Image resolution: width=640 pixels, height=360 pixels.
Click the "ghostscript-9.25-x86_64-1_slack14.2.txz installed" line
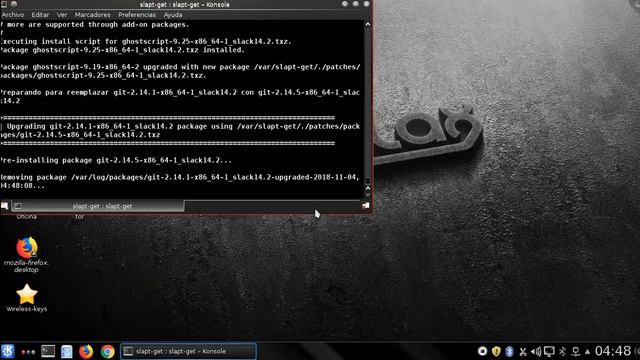(x=122, y=50)
